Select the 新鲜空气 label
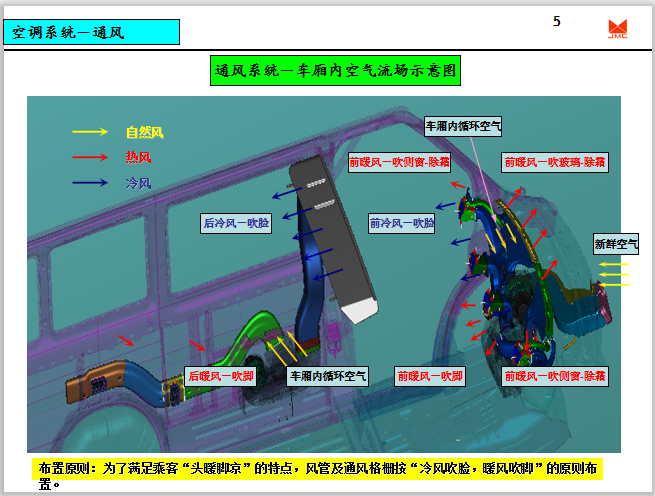 pos(616,244)
